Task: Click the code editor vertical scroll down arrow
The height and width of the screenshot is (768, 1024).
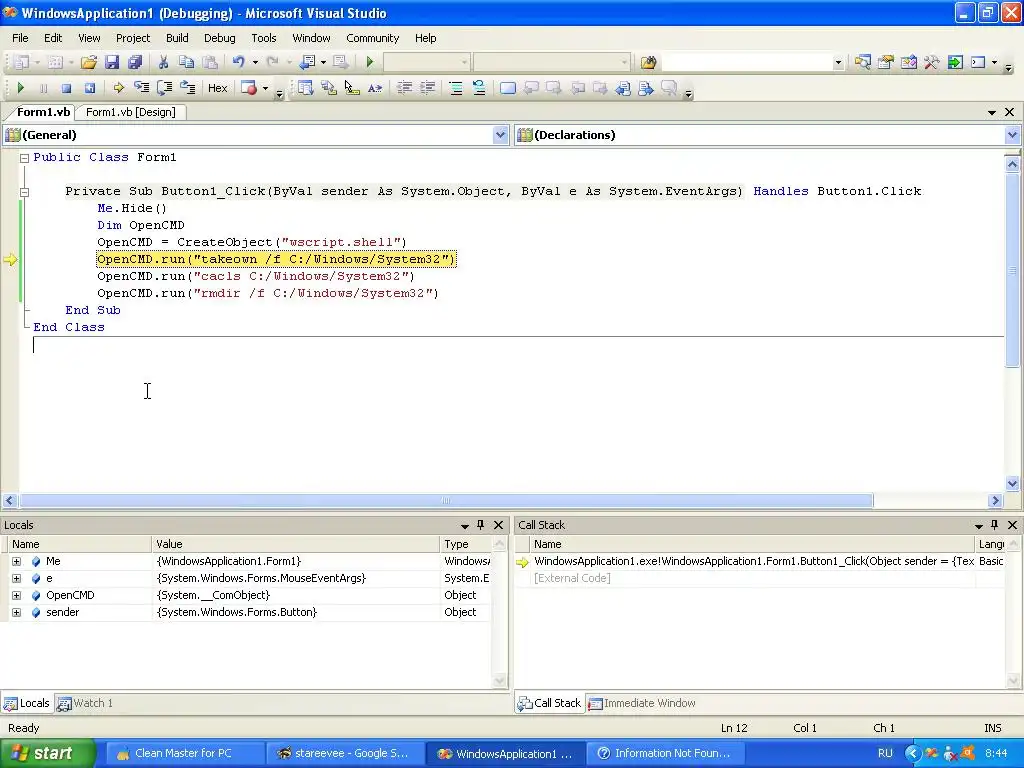Action: pyautogui.click(x=1012, y=484)
